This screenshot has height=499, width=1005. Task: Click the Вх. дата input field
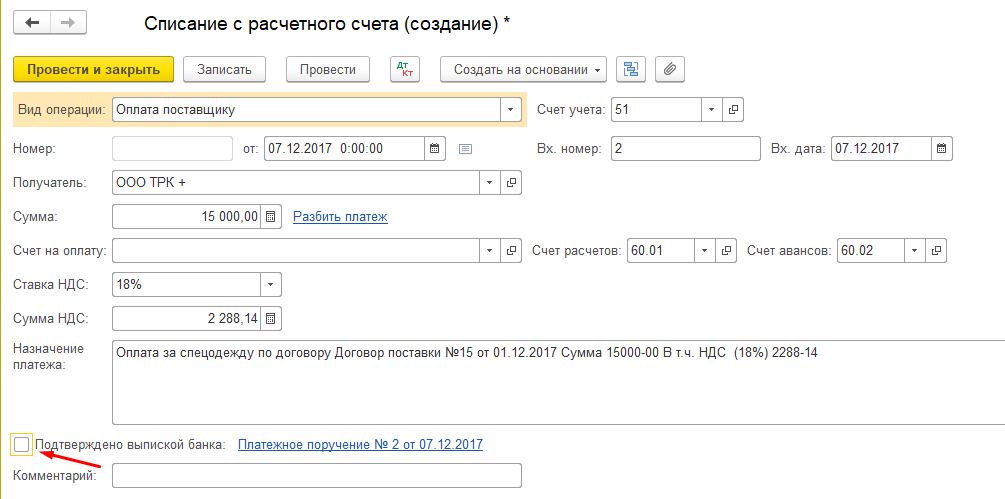[881, 149]
